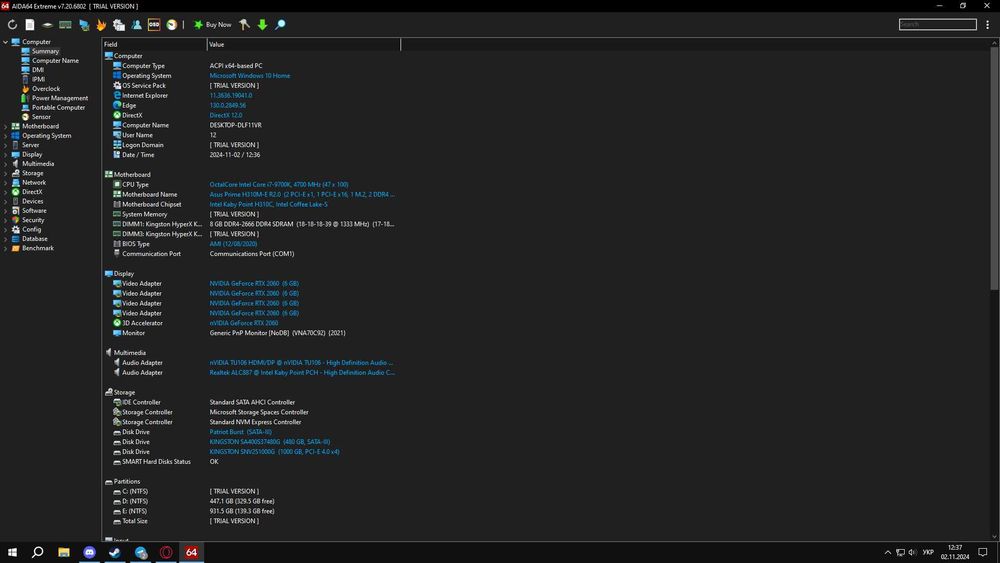Screen dimensions: 1000x563
Task: Collapse the Computer tree node
Action: (x=5, y=42)
